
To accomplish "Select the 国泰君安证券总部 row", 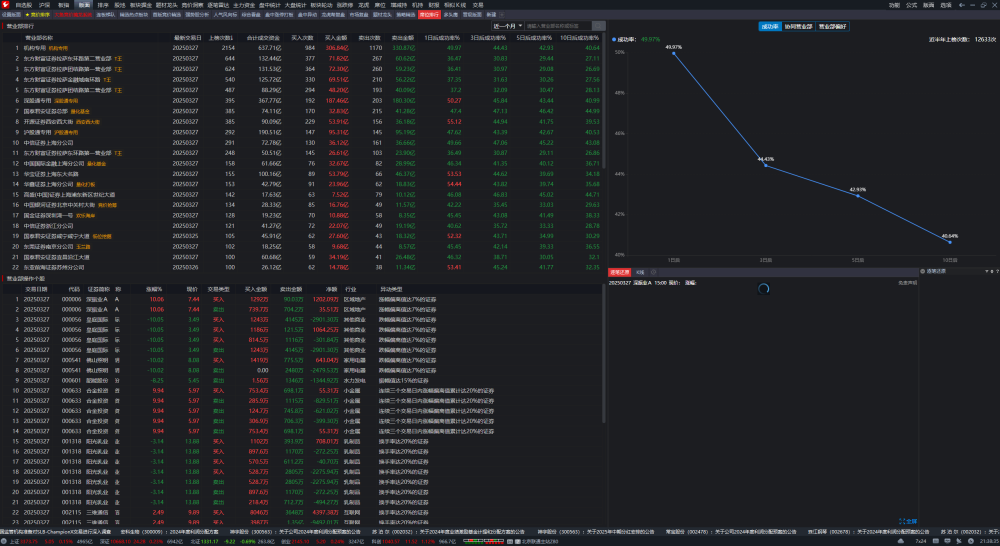I will pyautogui.click(x=302, y=111).
